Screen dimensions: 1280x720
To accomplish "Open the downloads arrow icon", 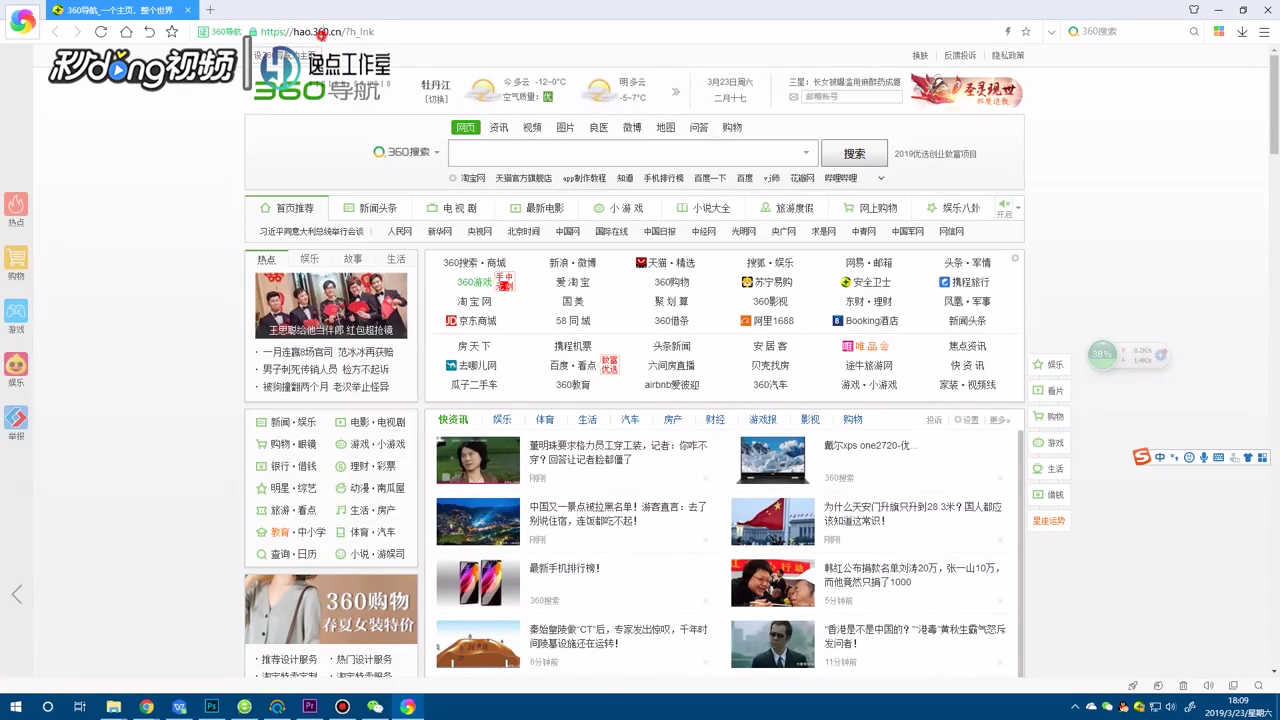I will (x=1242, y=32).
